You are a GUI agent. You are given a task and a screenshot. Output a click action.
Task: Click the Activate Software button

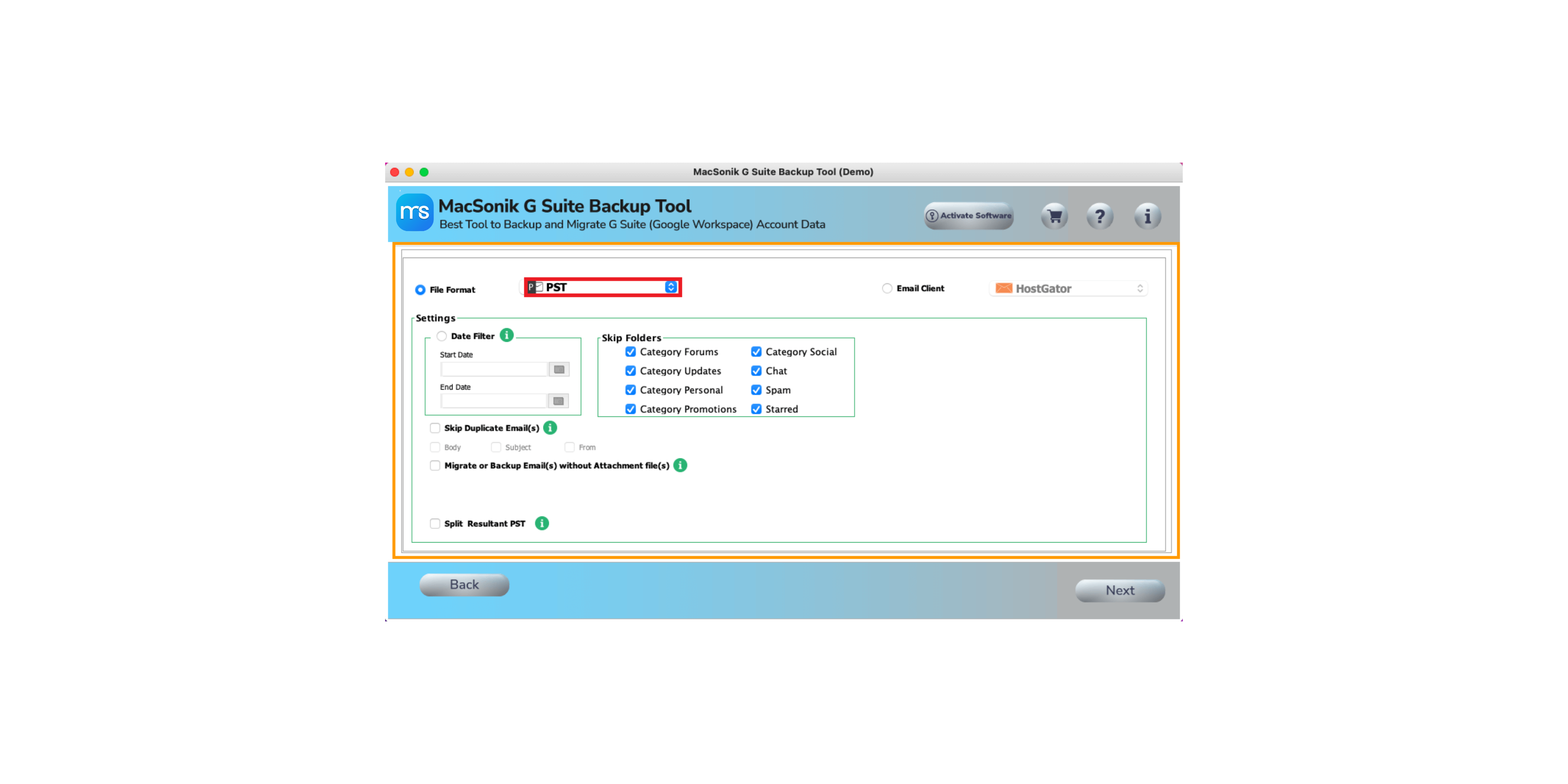pos(969,216)
